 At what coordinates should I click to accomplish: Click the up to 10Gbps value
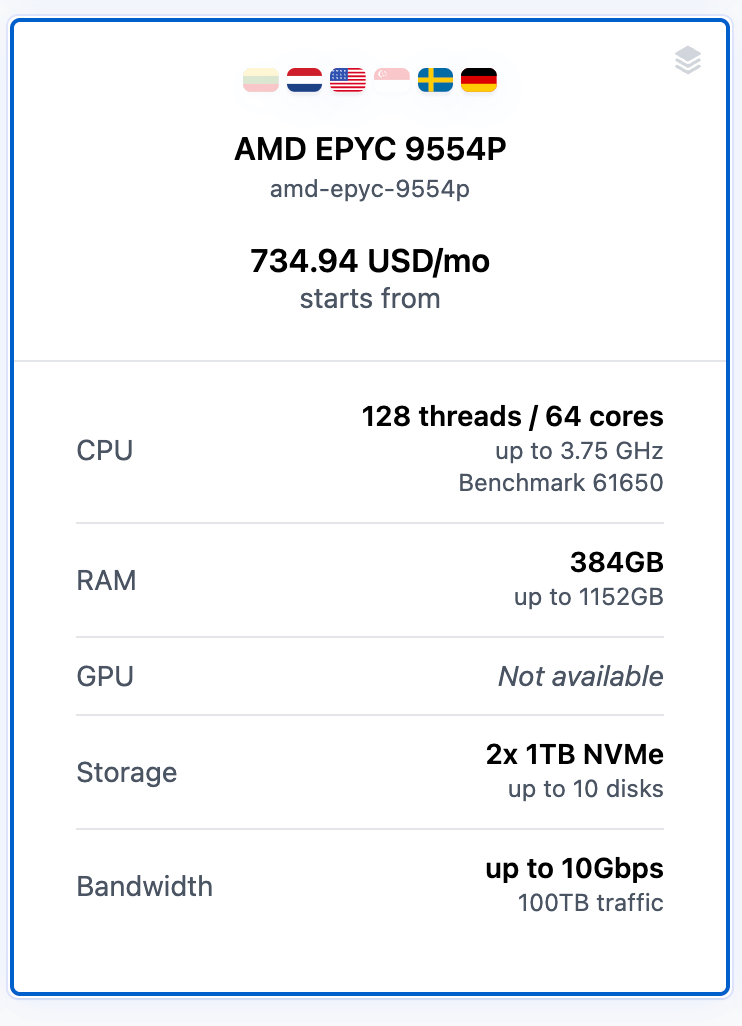pyautogui.click(x=575, y=869)
